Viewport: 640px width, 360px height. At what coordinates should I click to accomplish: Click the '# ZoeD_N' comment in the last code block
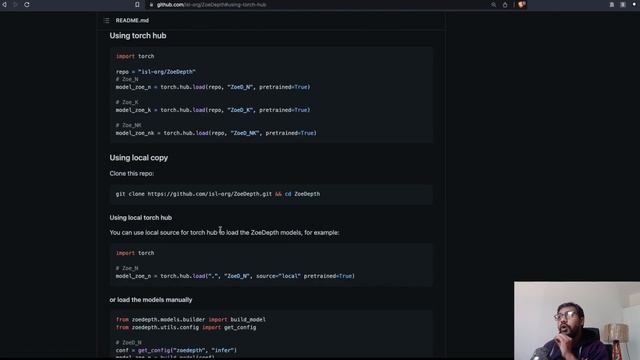click(129, 343)
